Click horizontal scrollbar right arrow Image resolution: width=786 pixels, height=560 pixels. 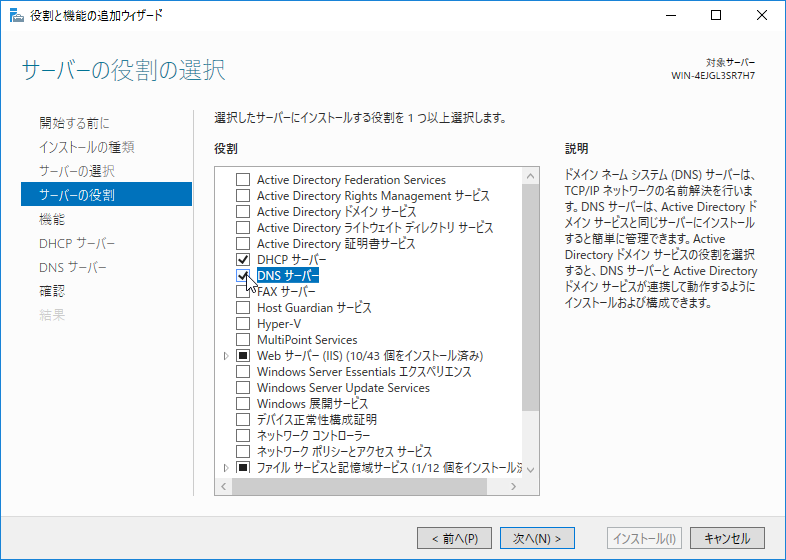click(513, 486)
